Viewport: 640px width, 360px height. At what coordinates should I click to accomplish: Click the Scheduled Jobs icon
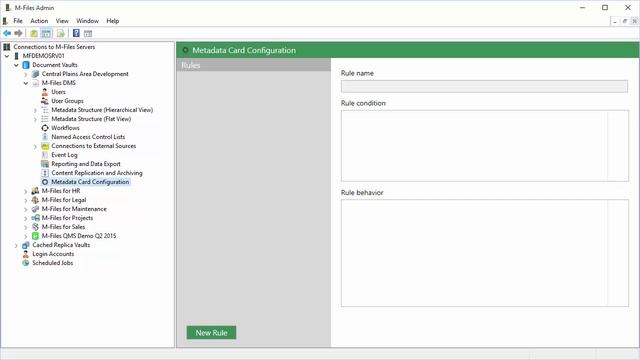[26, 263]
